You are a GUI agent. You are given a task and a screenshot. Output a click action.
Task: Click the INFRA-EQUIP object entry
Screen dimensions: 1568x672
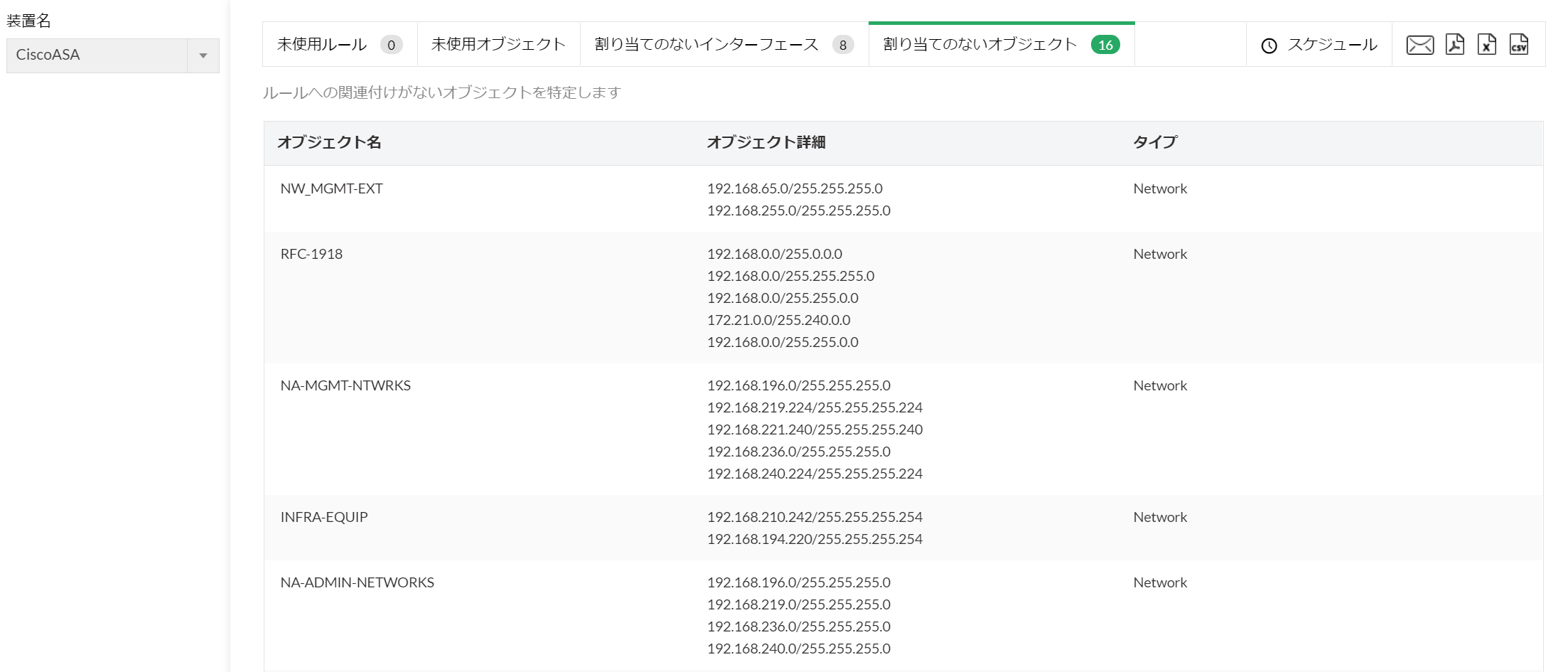324,517
